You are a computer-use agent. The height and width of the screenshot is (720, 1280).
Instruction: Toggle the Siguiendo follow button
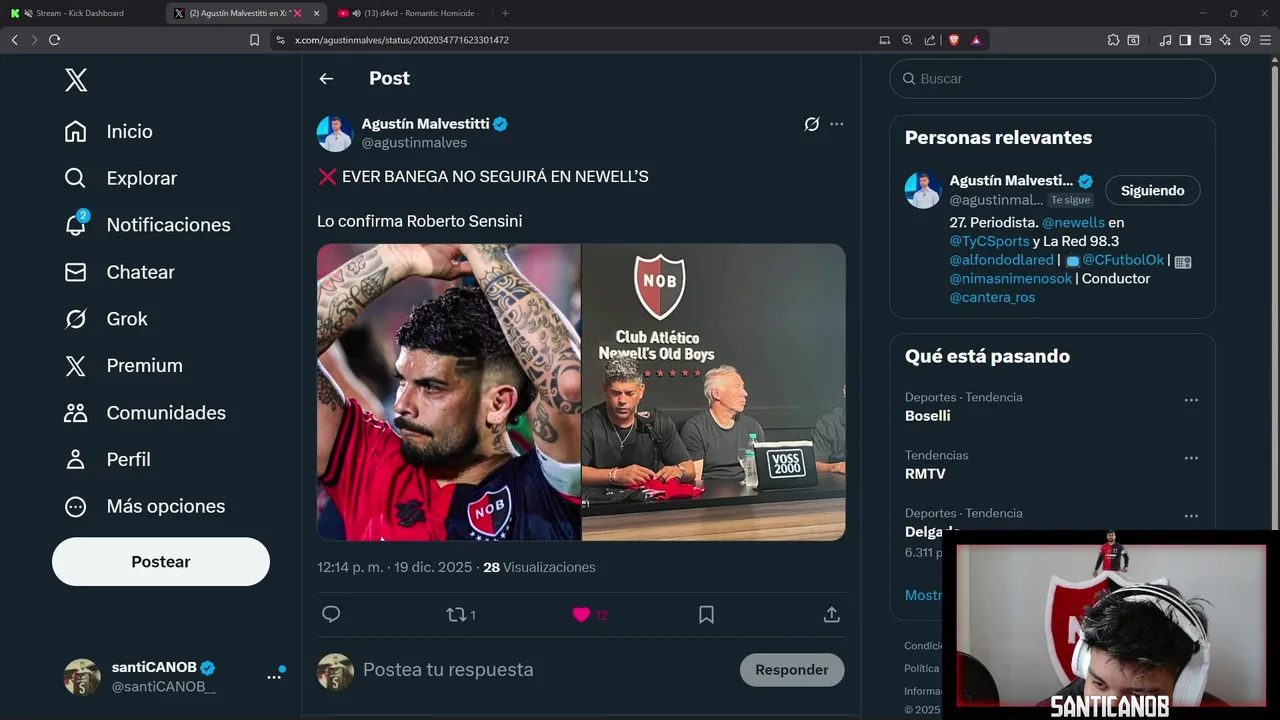pos(1152,190)
